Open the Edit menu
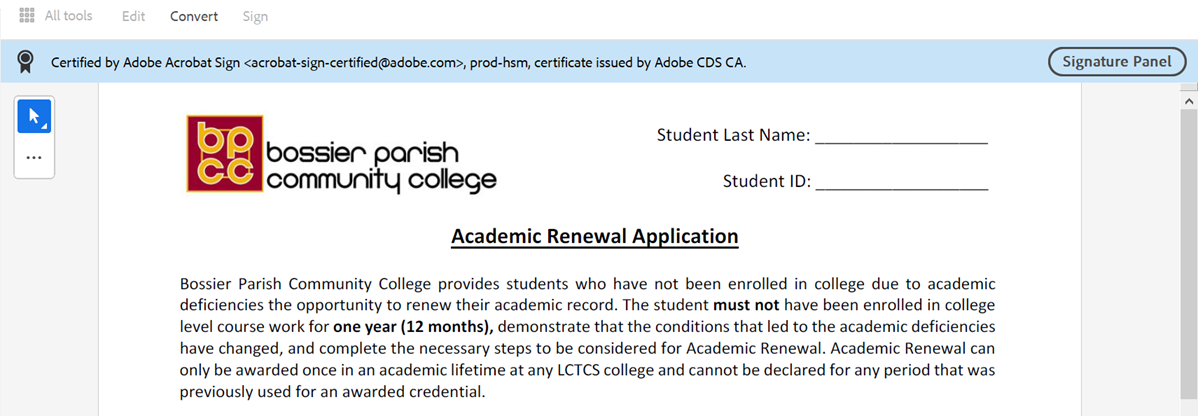1198x416 pixels. 133,16
